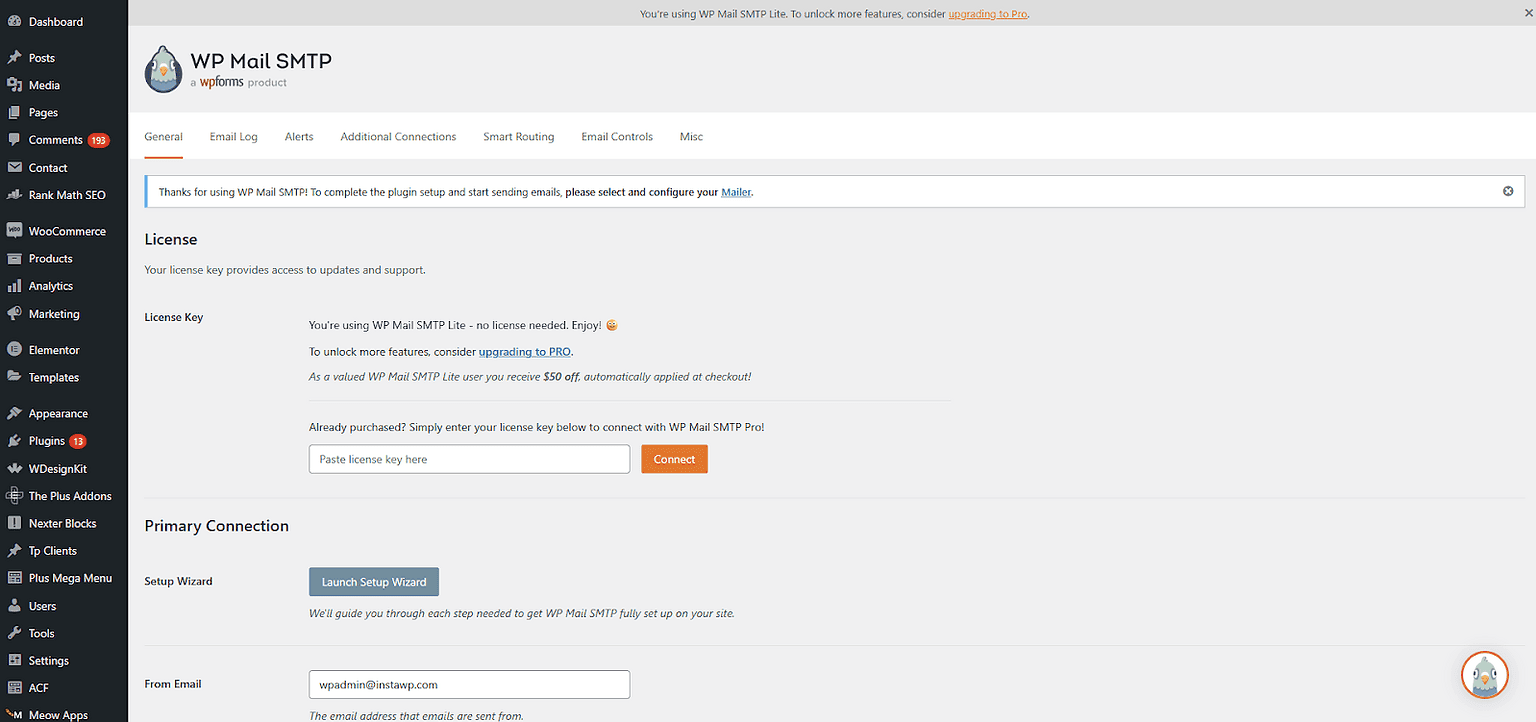
Task: Open Marketing via the megaphone icon
Action: (16, 313)
